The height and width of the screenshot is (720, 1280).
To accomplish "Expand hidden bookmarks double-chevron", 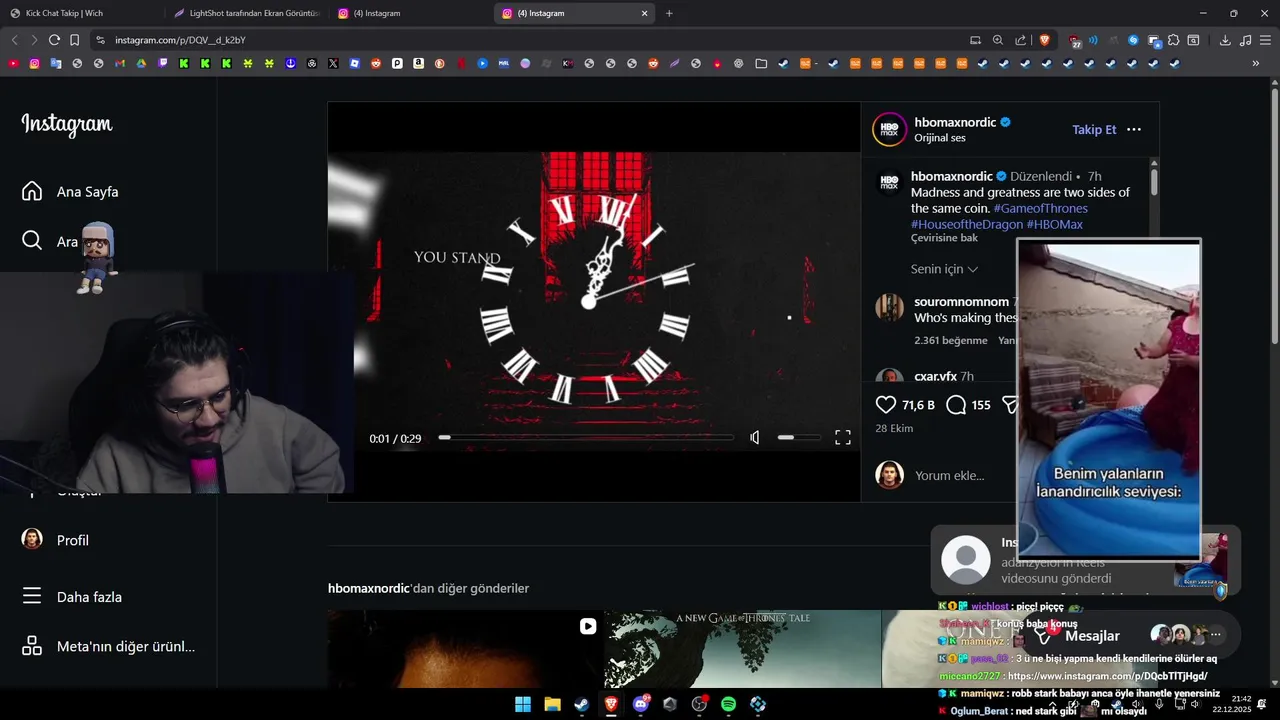I will pos(1256,63).
